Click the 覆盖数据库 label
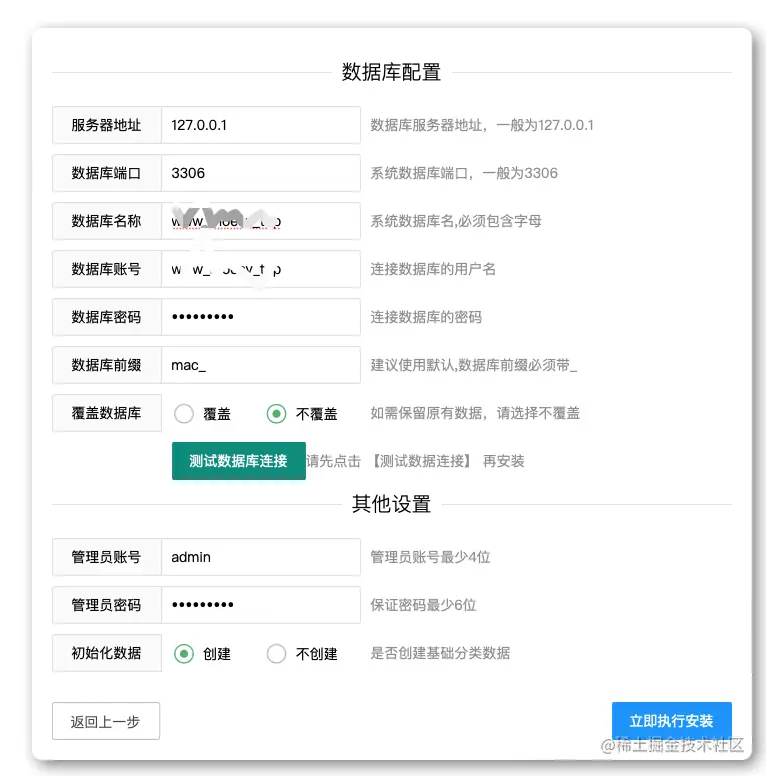The height and width of the screenshot is (776, 766). [x=106, y=413]
